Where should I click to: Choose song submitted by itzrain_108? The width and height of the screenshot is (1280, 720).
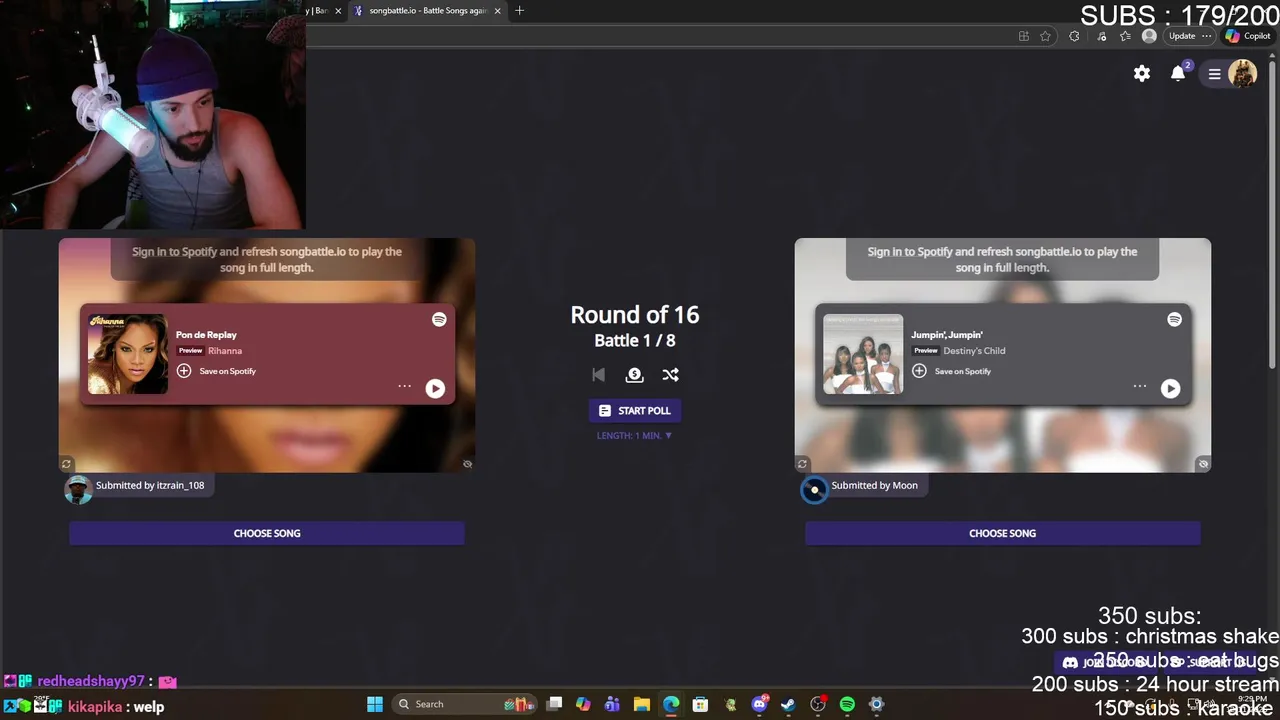point(267,533)
